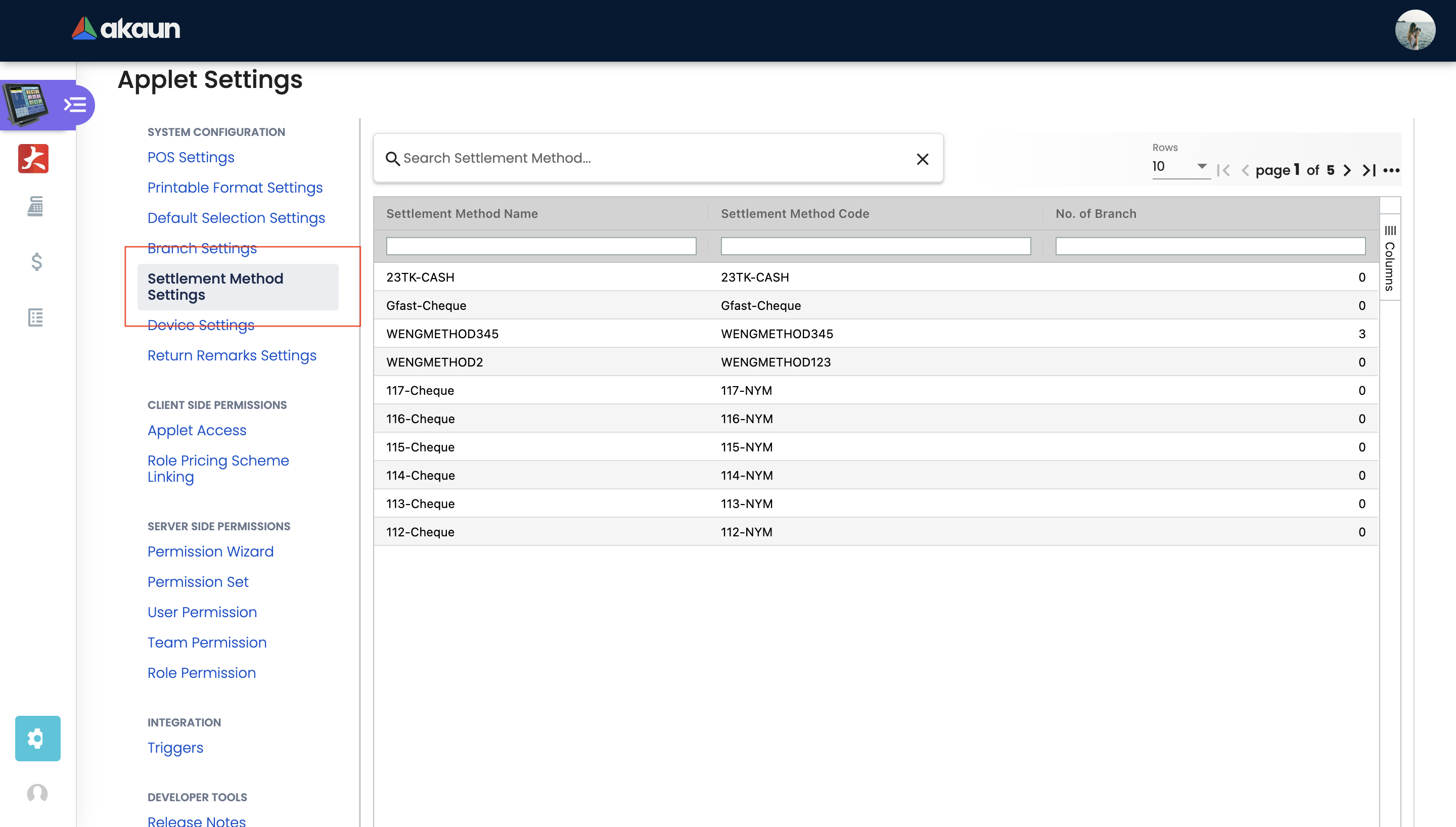
Task: Click the cash register sidebar icon
Action: 35,207
